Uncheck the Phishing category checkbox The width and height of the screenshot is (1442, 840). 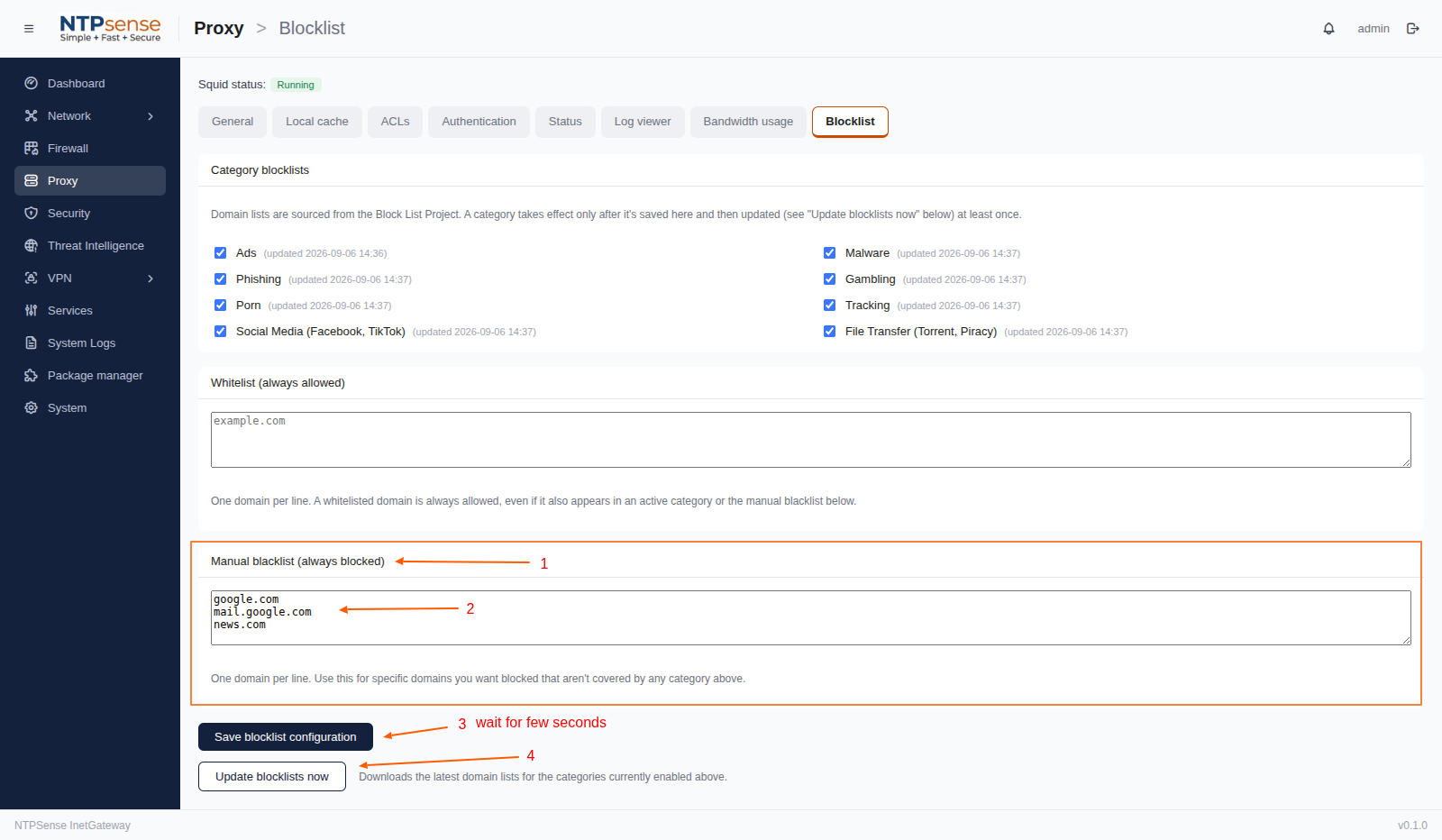coord(220,279)
